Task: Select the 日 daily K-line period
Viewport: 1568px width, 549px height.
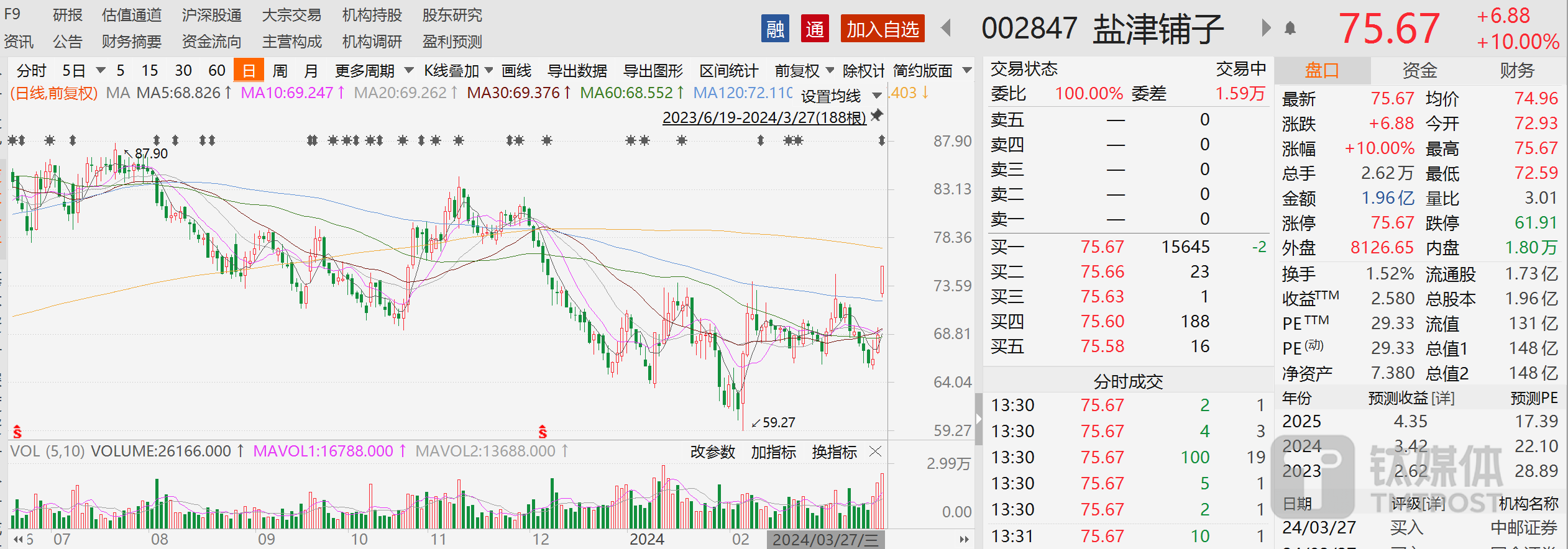Action: pos(249,70)
